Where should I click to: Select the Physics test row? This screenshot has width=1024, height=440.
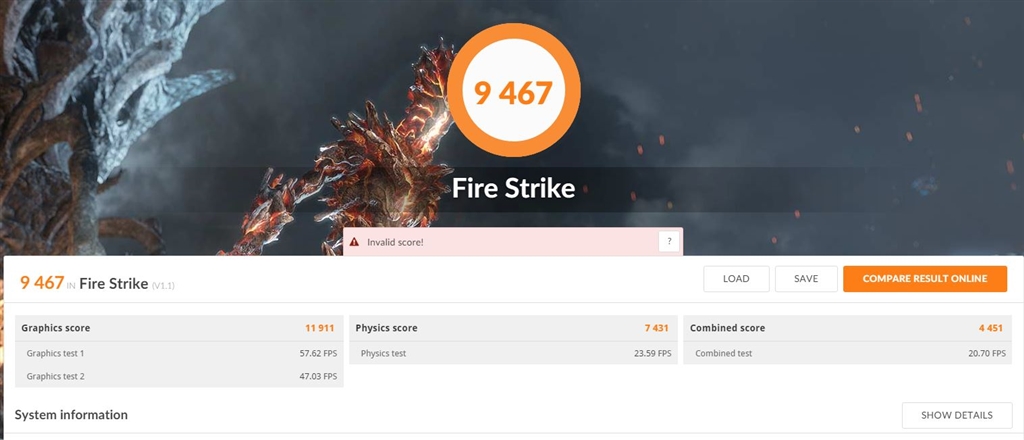(513, 353)
